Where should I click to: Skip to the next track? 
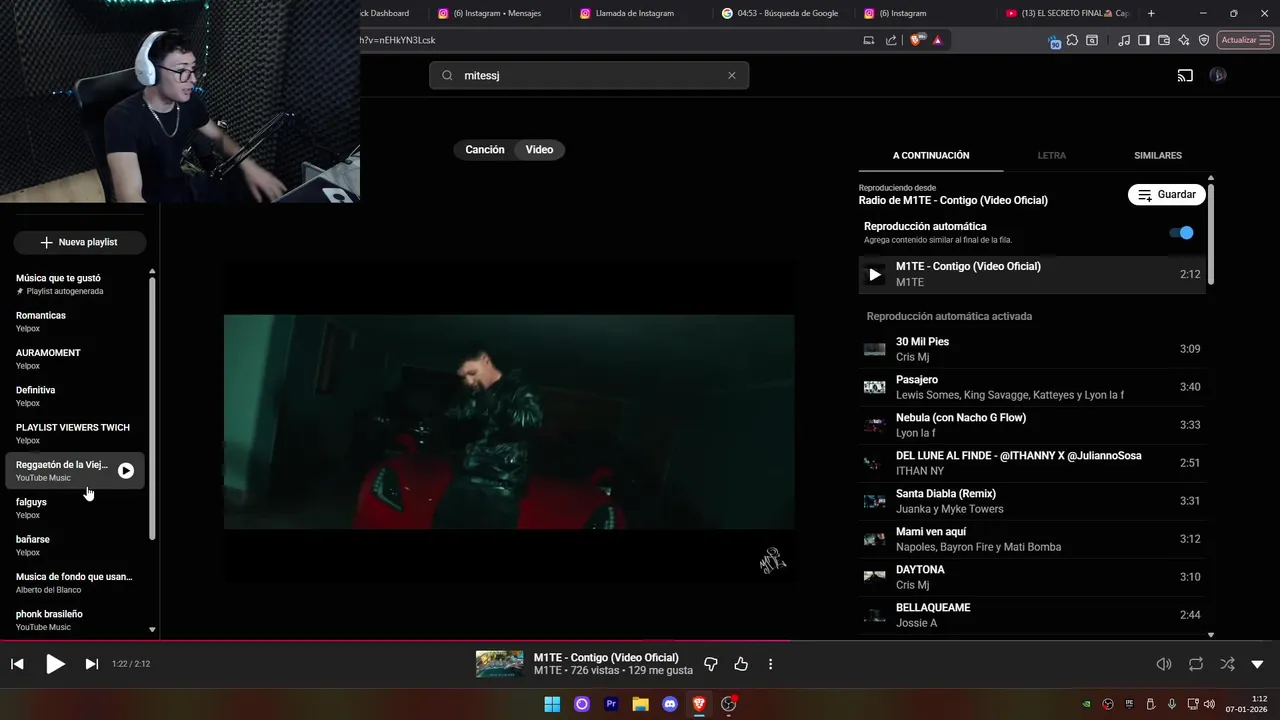tap(92, 664)
